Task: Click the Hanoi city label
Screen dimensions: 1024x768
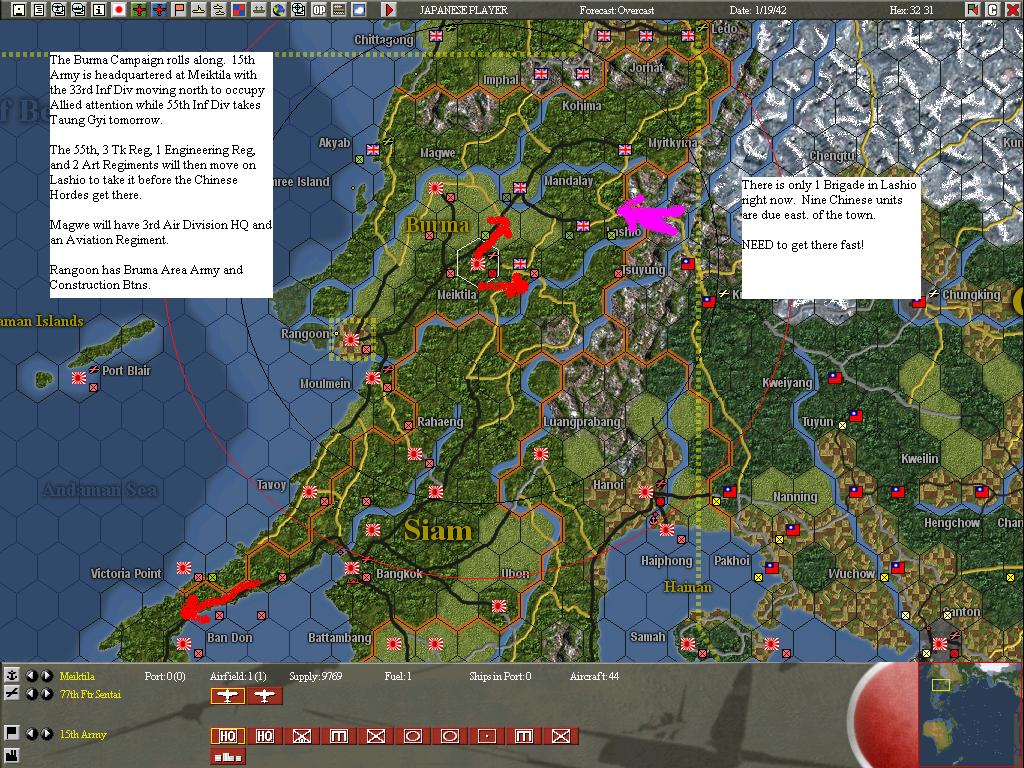Action: pyautogui.click(x=608, y=485)
